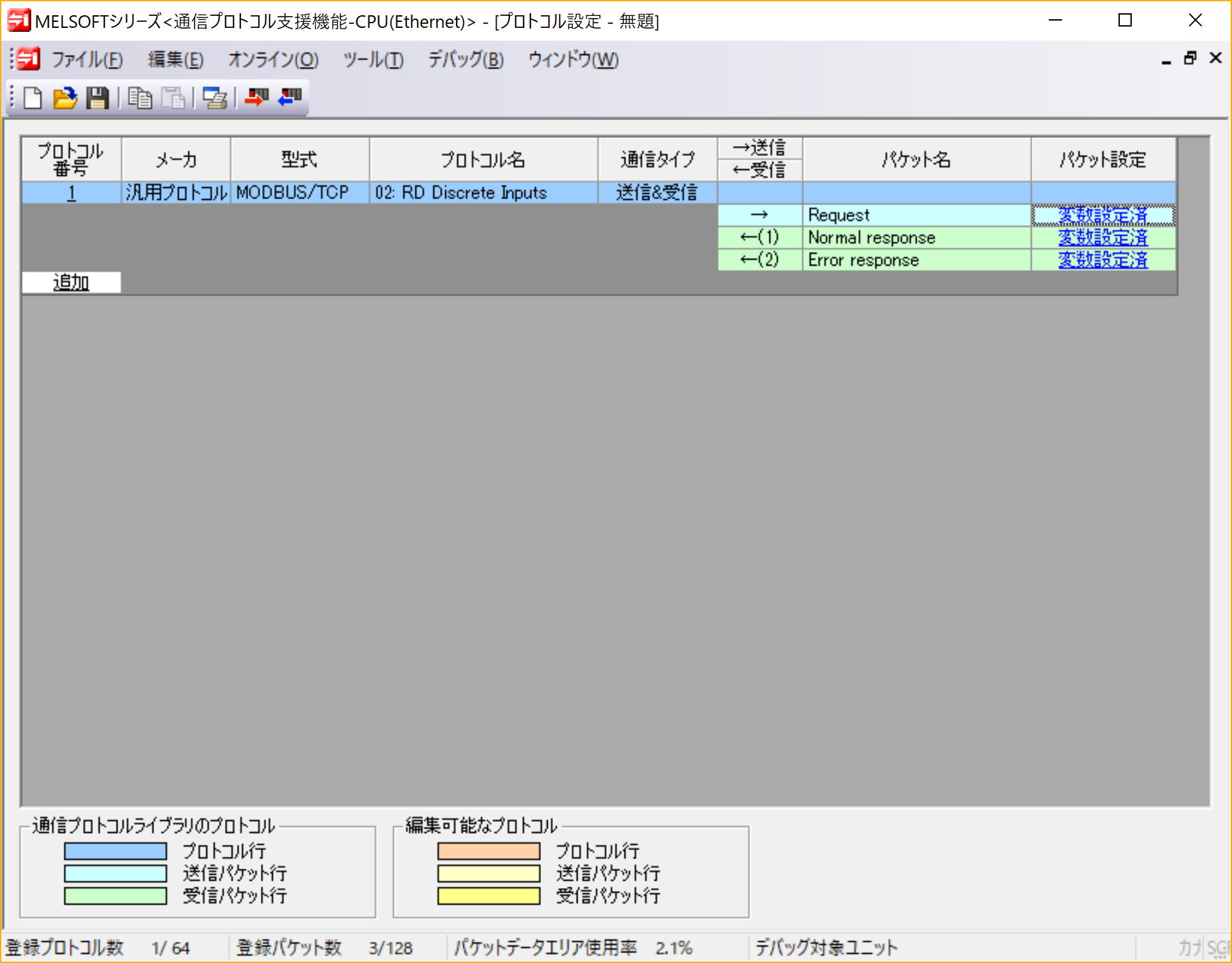This screenshot has width=1232, height=963.
Task: Click the bright yellow editable 受信パケット行 swatch
Action: [x=489, y=896]
